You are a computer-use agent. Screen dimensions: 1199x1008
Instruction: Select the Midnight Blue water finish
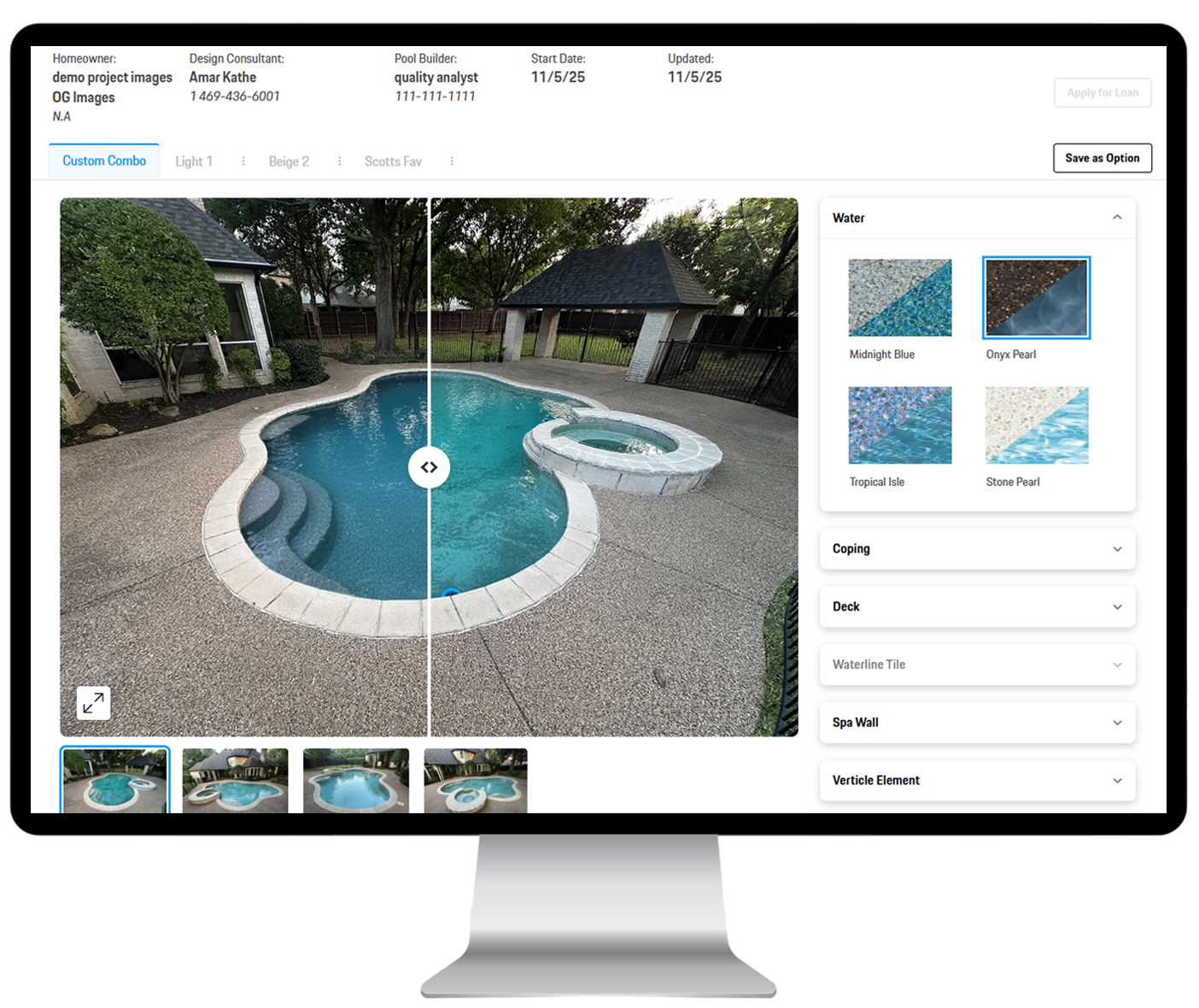[899, 298]
